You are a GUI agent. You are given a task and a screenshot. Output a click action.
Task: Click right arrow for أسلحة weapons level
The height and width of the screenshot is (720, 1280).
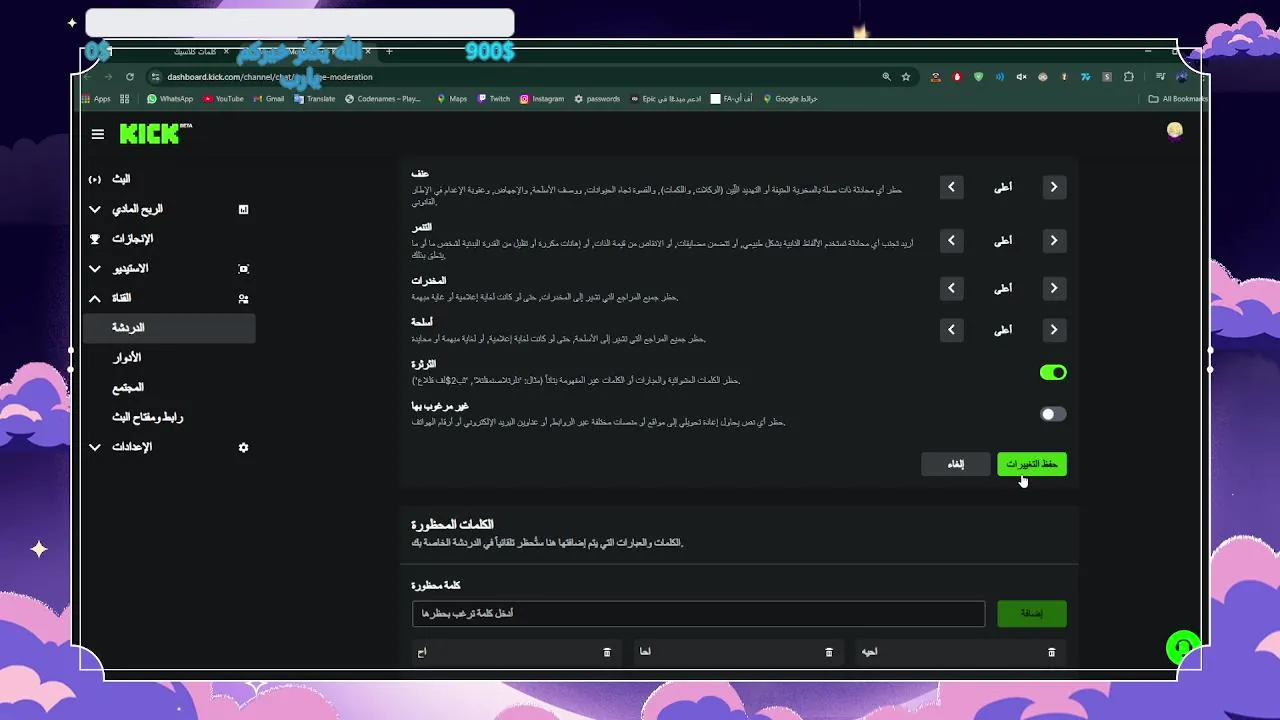click(1054, 329)
